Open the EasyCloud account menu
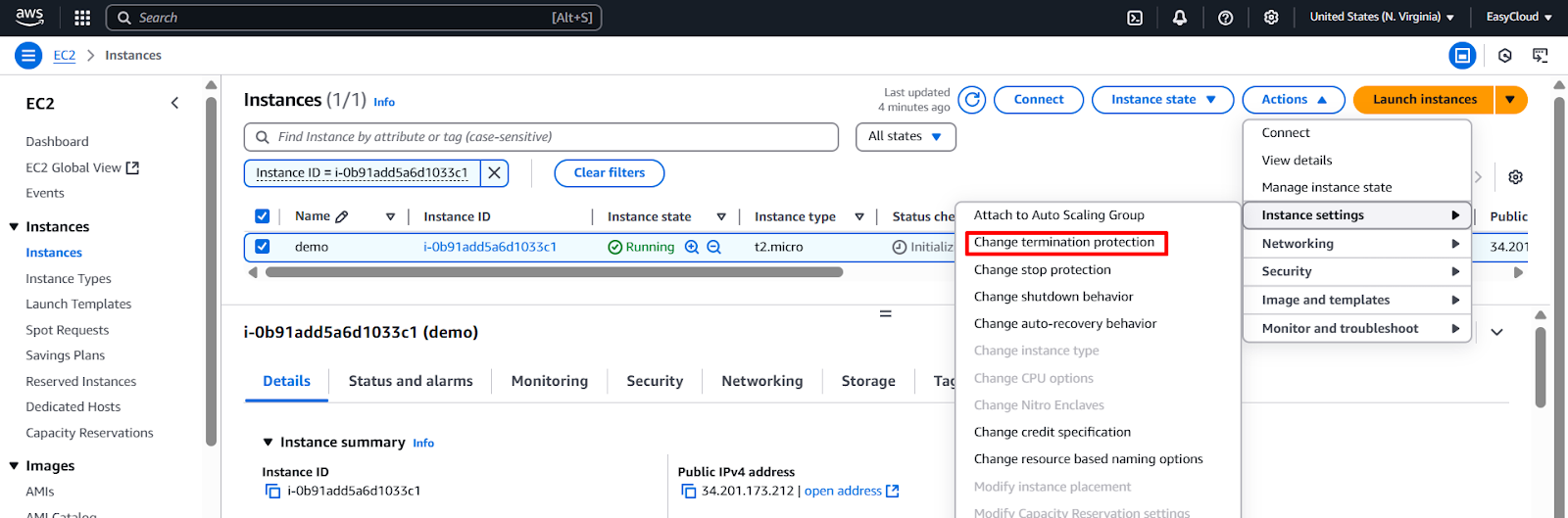 (x=1519, y=17)
